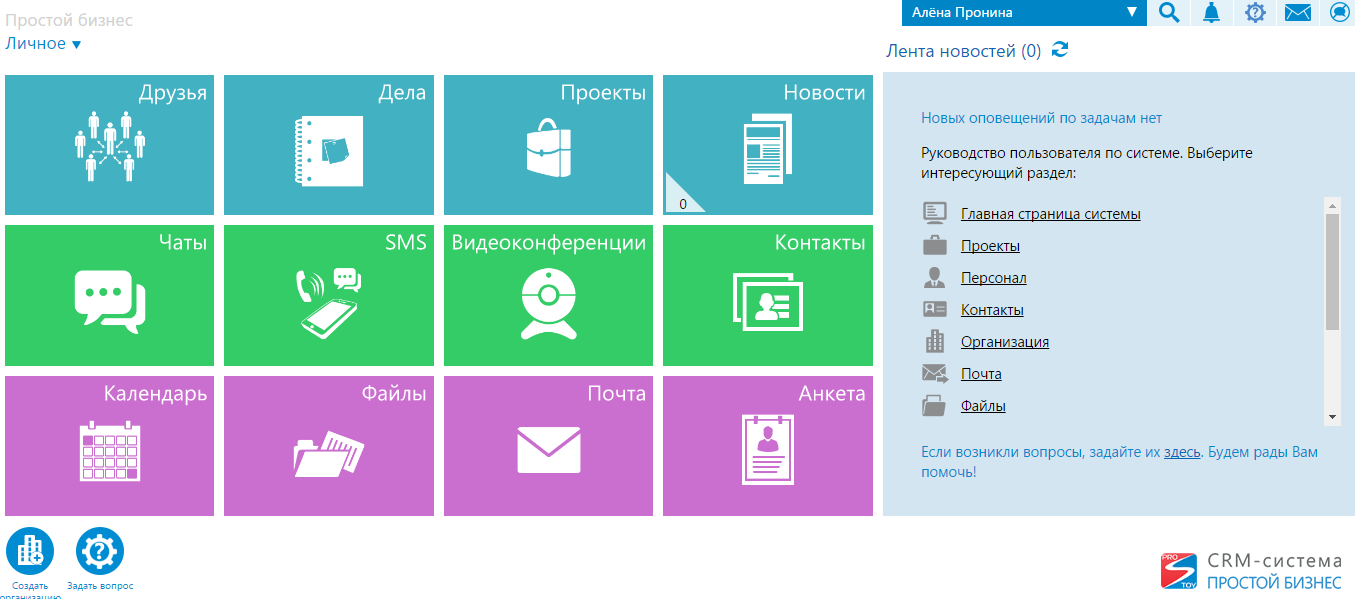Click the Простой бизнес title text
The width and height of the screenshot is (1355, 599).
69,20
